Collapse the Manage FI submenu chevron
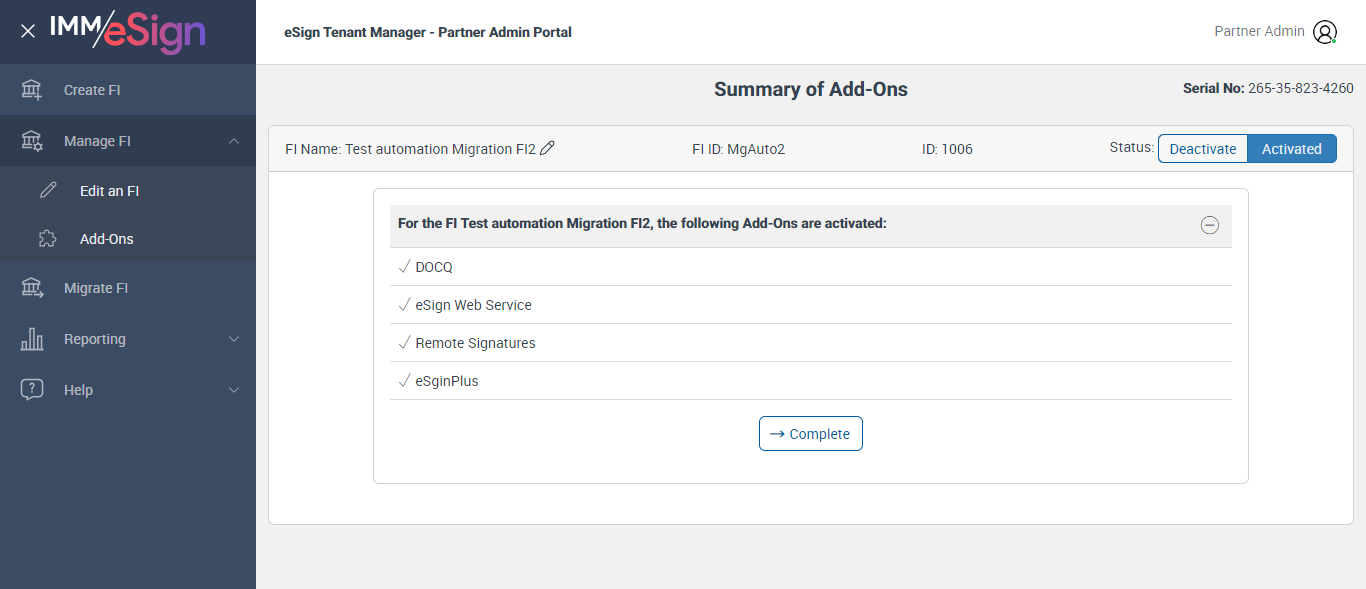 click(234, 141)
